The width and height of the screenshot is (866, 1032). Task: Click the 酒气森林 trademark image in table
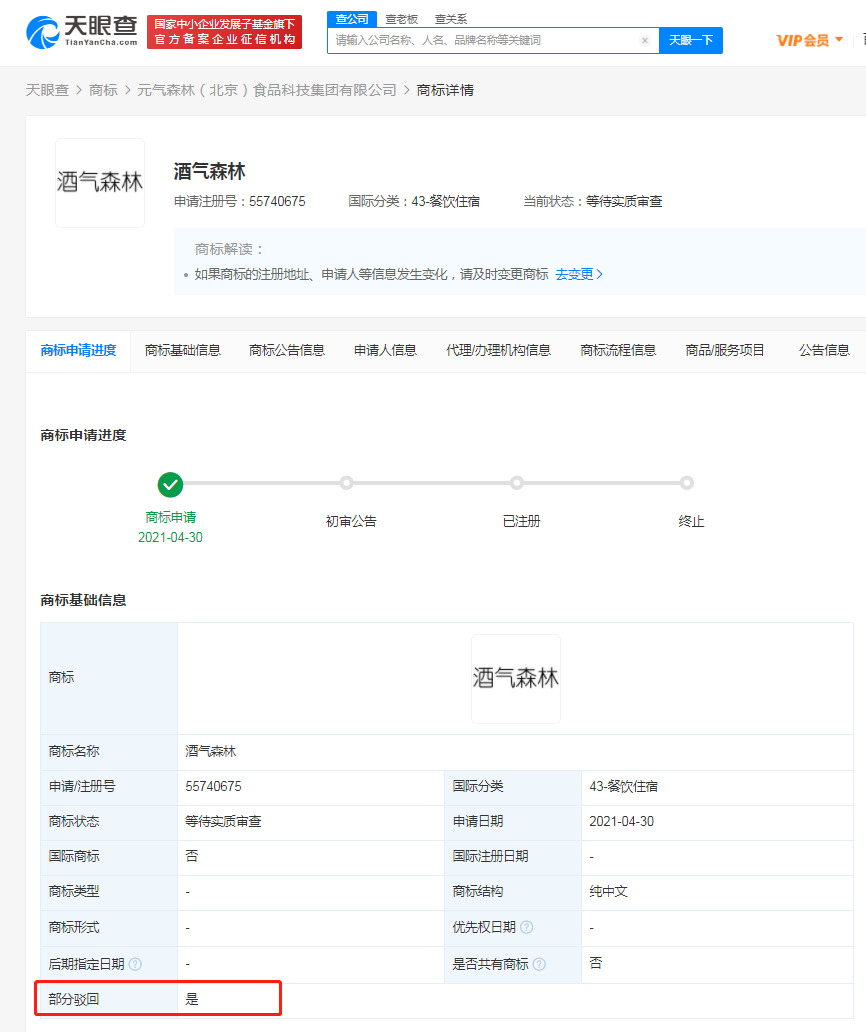tap(515, 678)
